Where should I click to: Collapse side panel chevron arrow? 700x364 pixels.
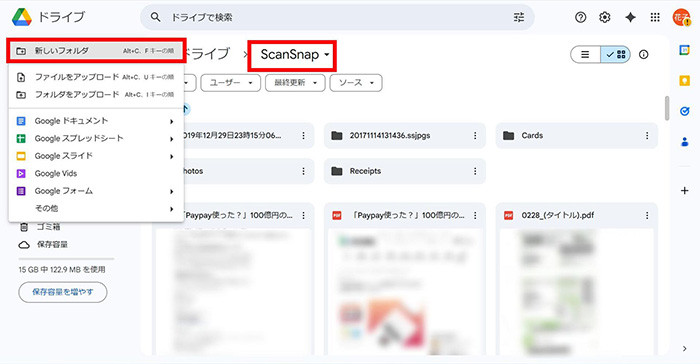[685, 348]
